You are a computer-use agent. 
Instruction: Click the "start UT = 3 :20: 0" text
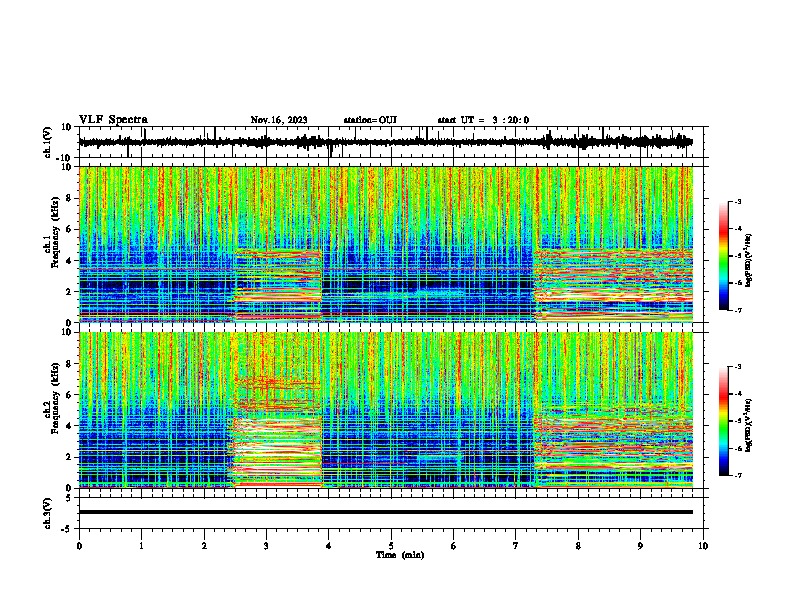click(x=483, y=120)
